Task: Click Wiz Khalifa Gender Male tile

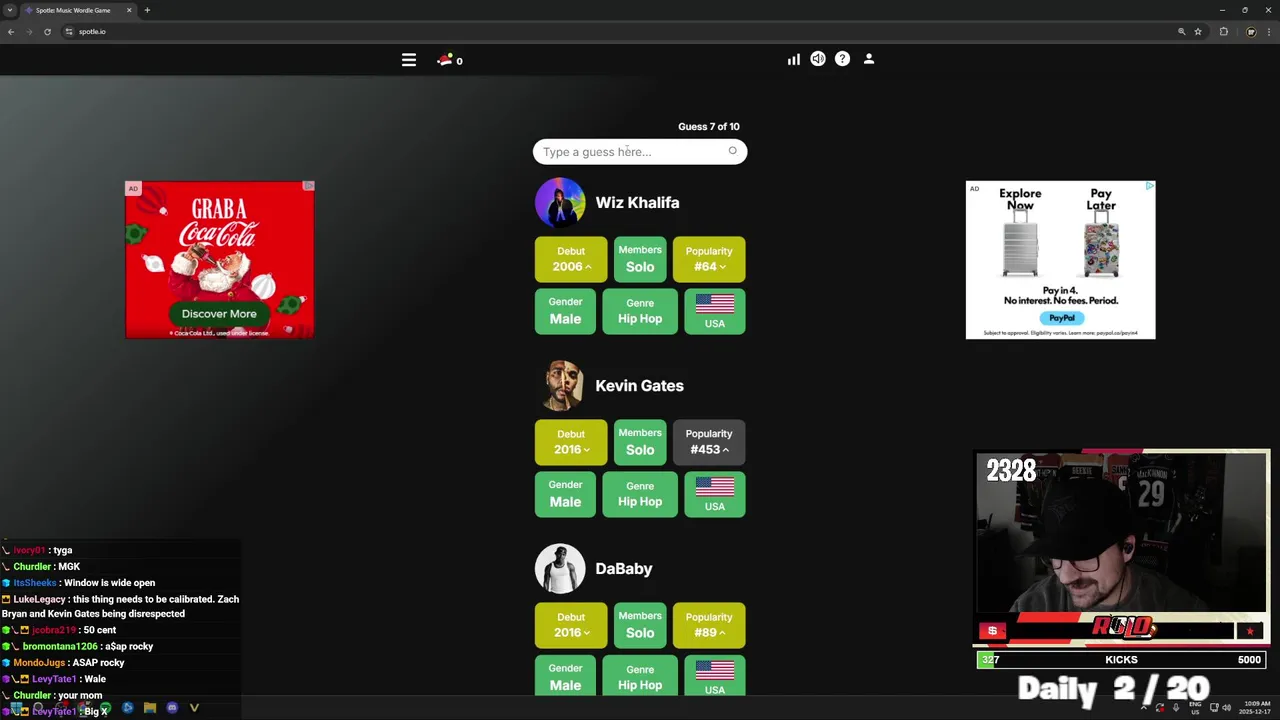Action: pos(565,311)
